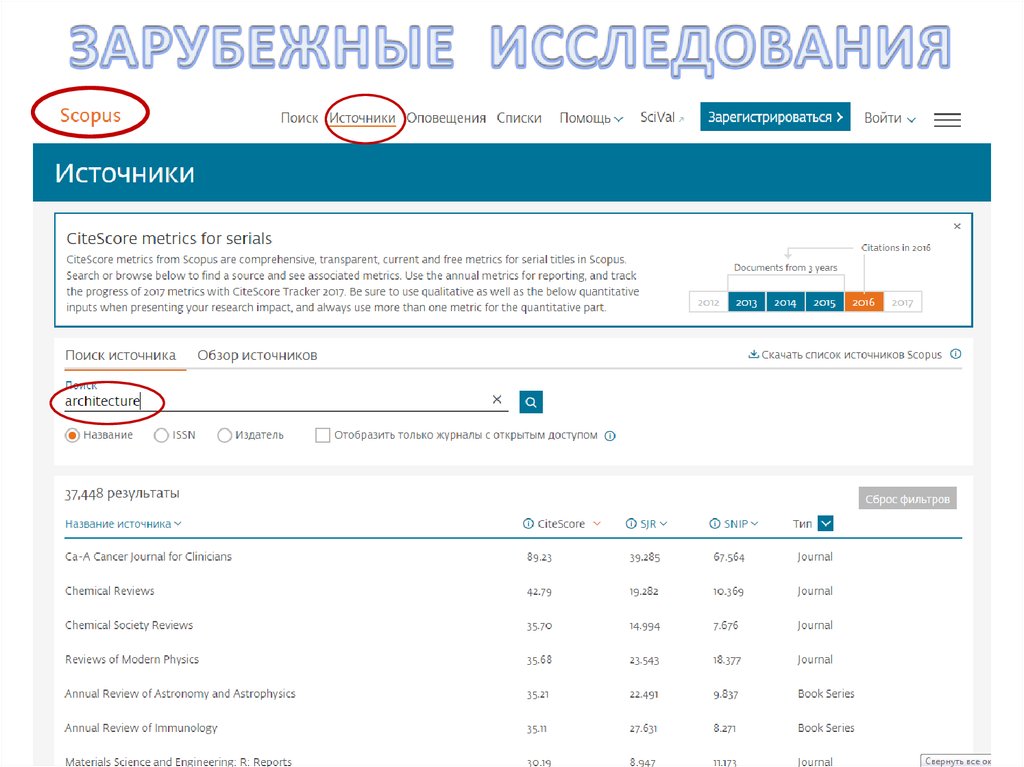Click Сброс фильтров button
This screenshot has width=1024, height=767.
pos(907,498)
